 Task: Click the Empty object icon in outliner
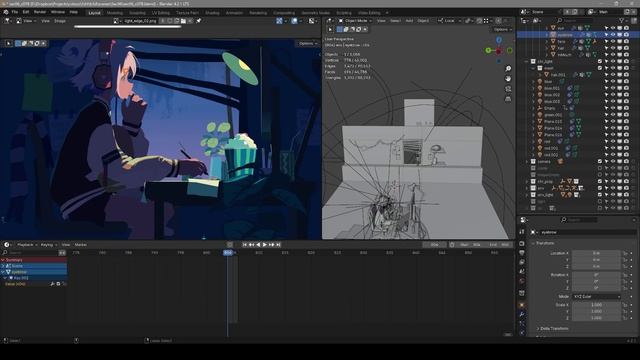click(x=540, y=108)
